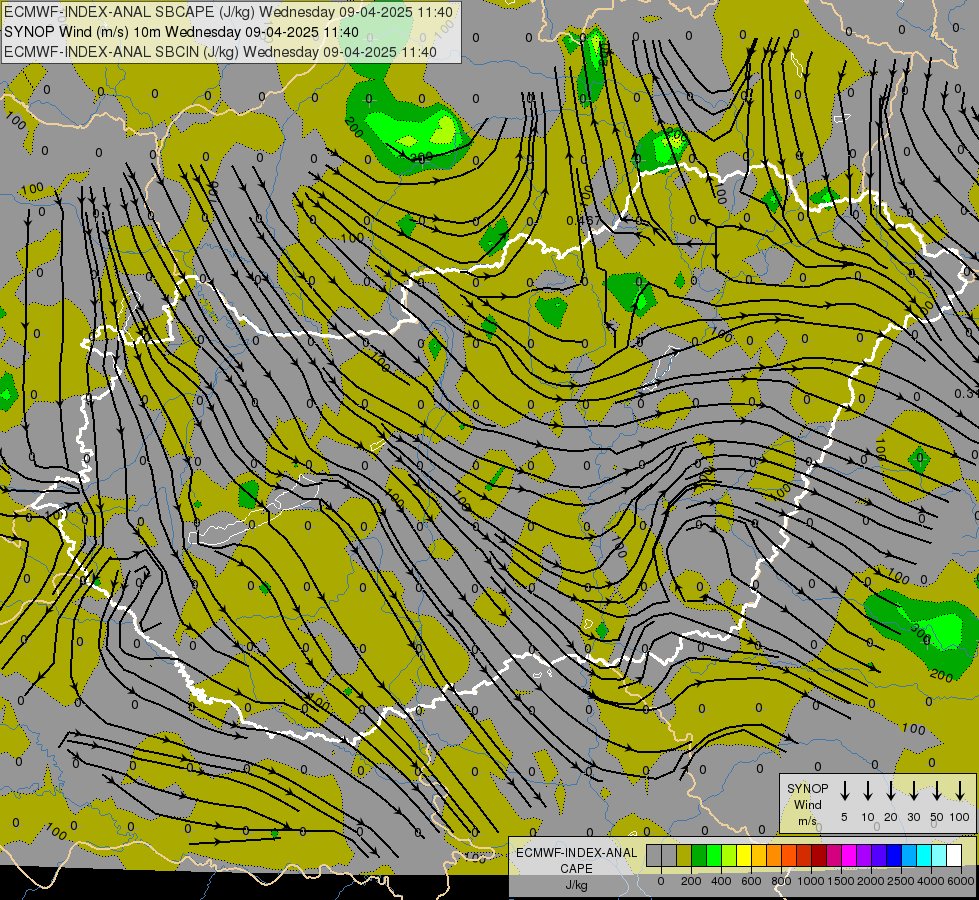Click the 100 m/s wind arrow in legend
The width and height of the screenshot is (979, 900).
(x=960, y=790)
